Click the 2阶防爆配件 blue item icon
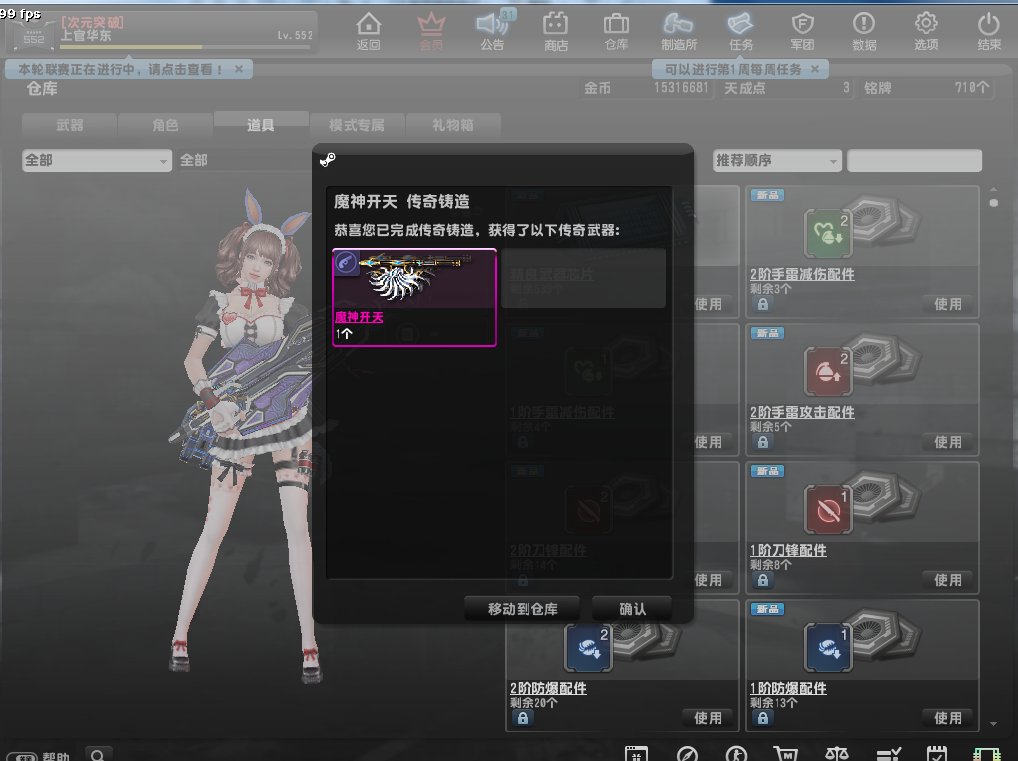This screenshot has width=1018, height=761. click(x=588, y=647)
